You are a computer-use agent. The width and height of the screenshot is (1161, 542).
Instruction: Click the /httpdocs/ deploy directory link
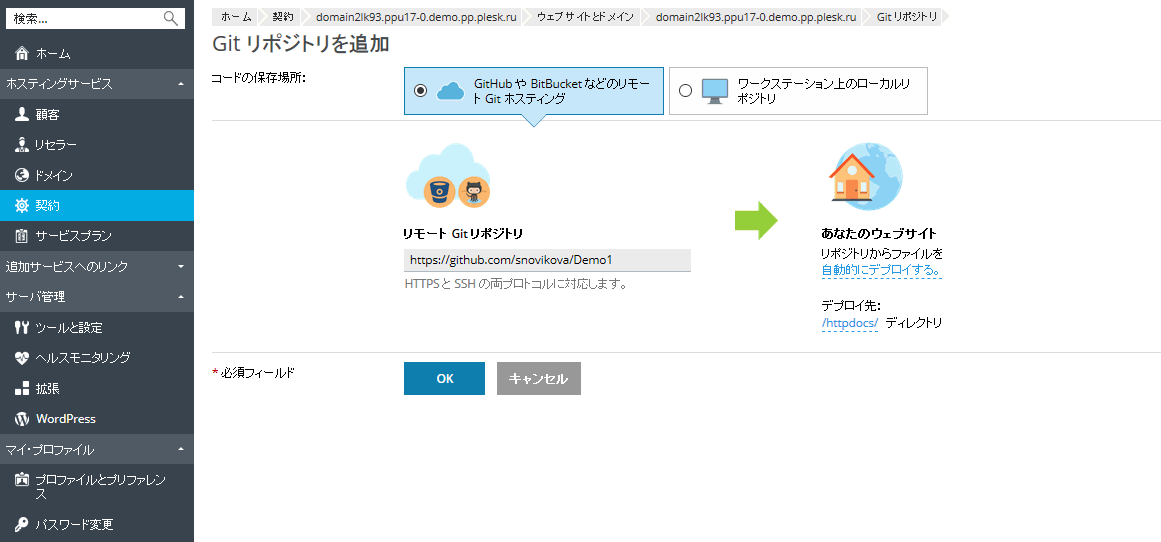pyautogui.click(x=849, y=323)
